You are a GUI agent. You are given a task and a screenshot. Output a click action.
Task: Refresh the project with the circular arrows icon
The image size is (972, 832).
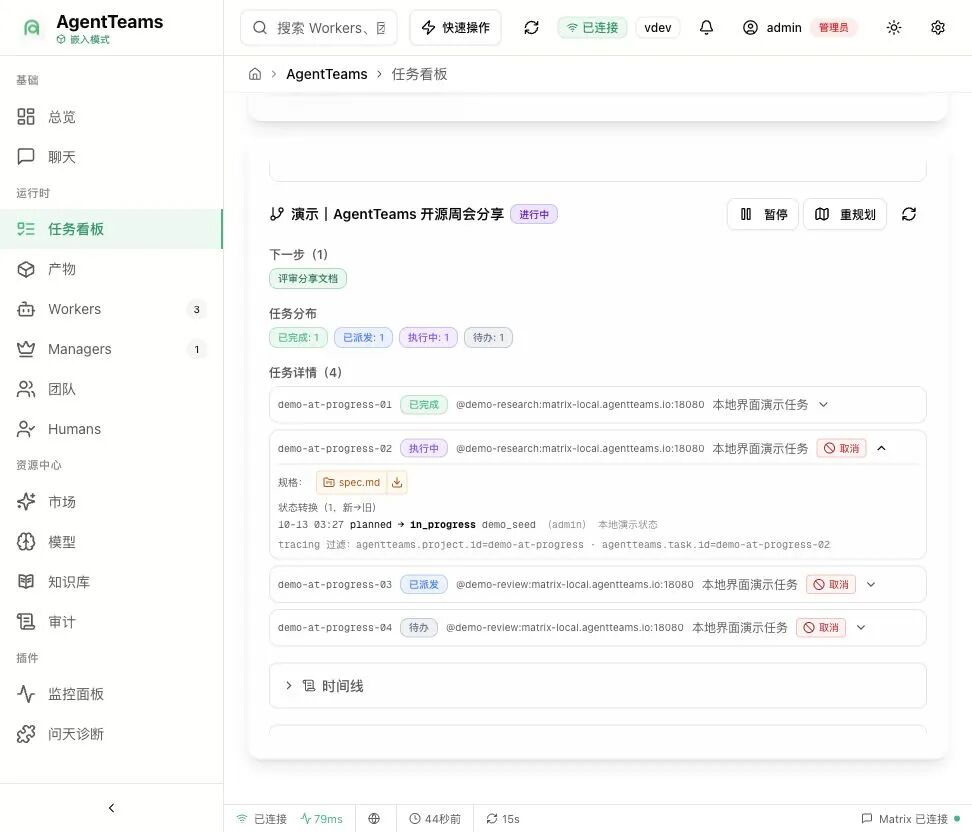[x=909, y=214]
